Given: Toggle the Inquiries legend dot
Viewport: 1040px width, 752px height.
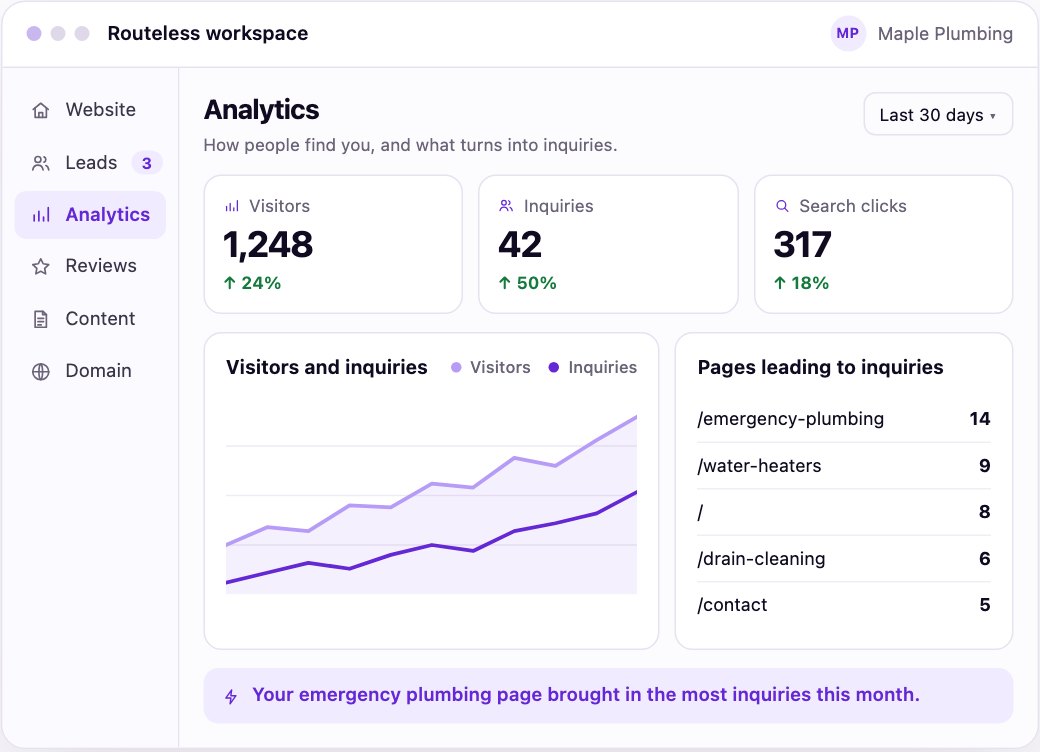Looking at the screenshot, I should point(554,367).
